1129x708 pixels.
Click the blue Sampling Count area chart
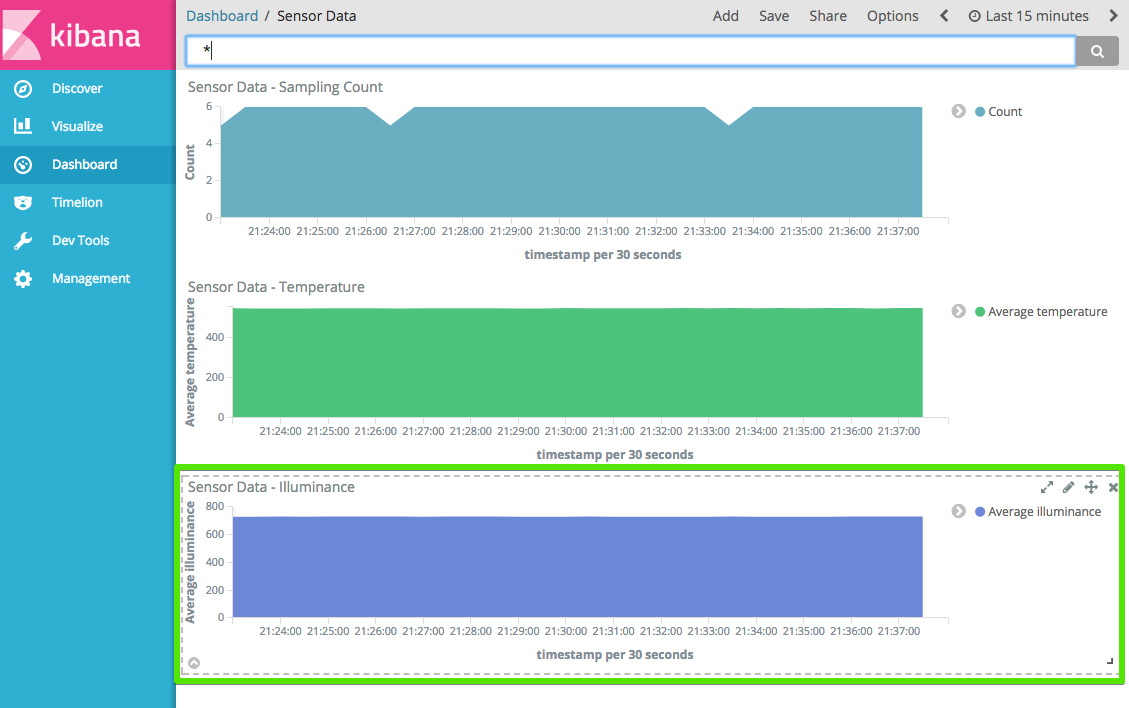pos(571,162)
